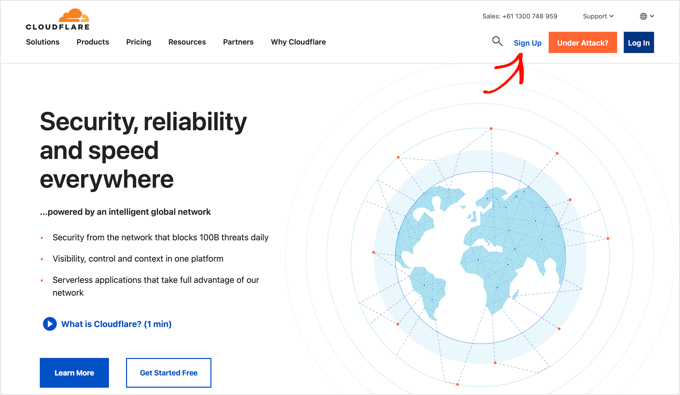Open What is Cloudflare? (1 min) link
This screenshot has width=680, height=395.
116,324
